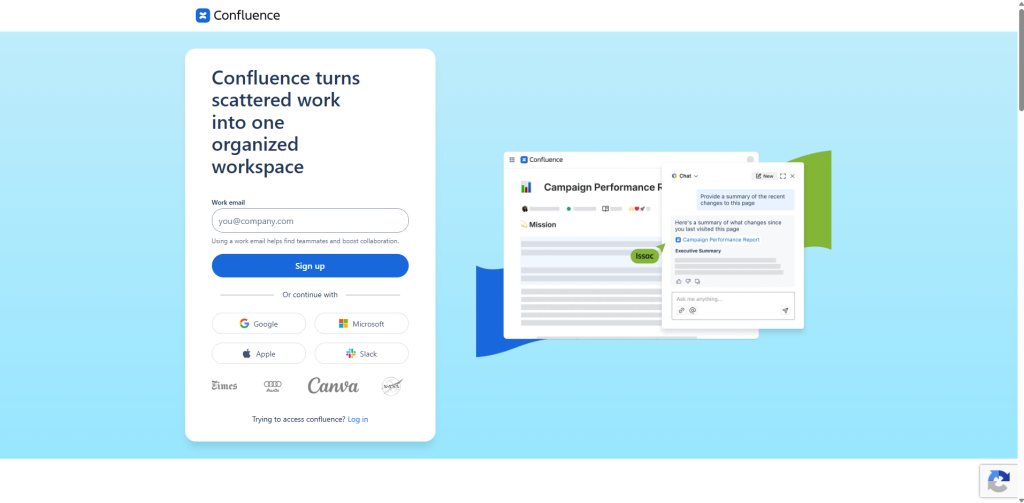Viewport: 1024px width, 503px height.
Task: Continue with Microsoft
Action: click(x=362, y=323)
